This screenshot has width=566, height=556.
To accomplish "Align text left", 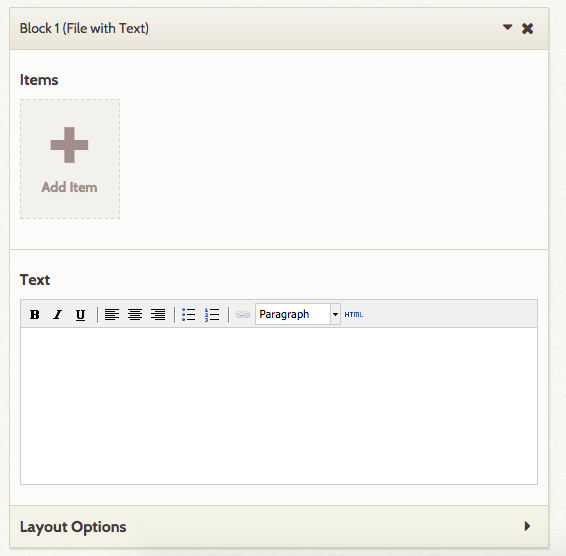I will point(112,314).
